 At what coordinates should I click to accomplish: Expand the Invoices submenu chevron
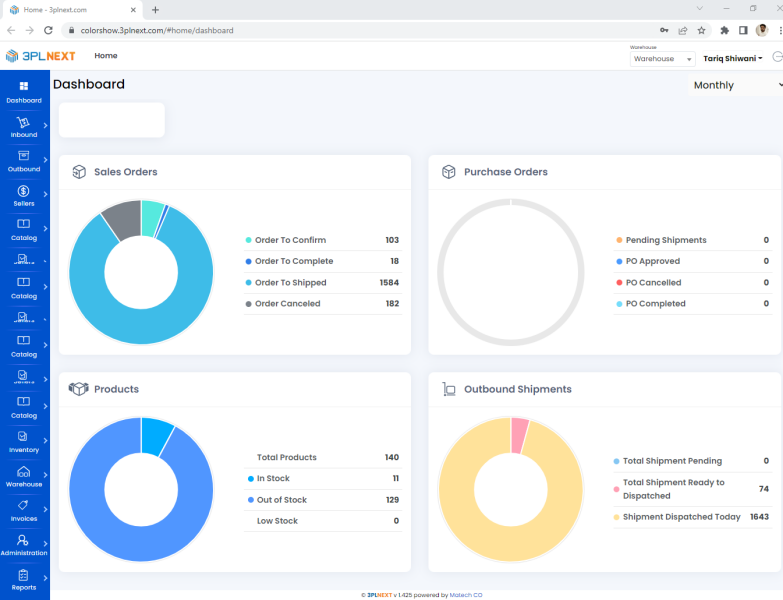click(45, 509)
